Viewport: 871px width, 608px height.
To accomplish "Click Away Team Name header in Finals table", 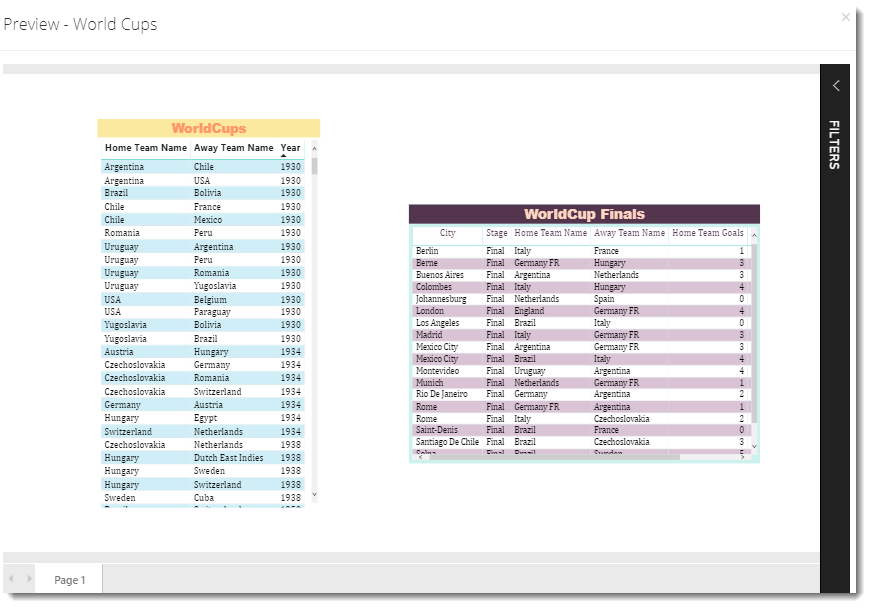I will pos(629,233).
